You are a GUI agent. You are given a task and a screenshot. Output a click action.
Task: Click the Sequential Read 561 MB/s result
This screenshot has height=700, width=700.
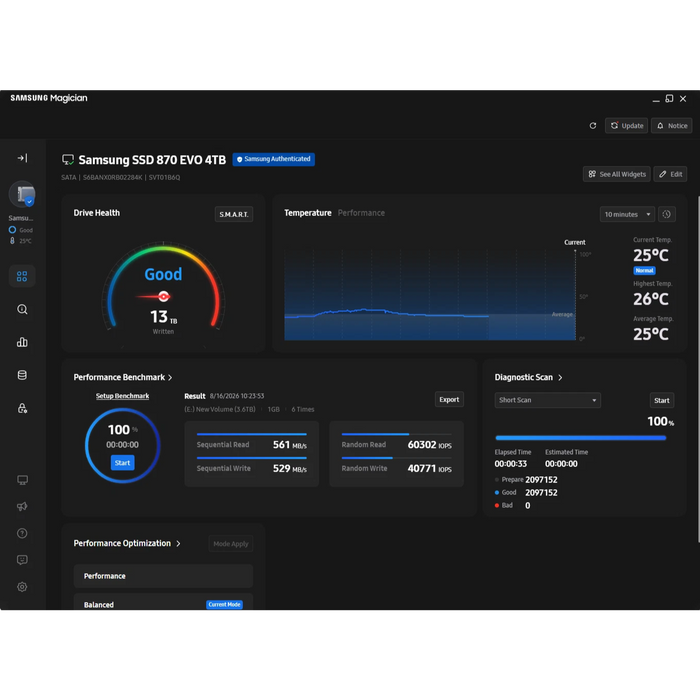251,442
